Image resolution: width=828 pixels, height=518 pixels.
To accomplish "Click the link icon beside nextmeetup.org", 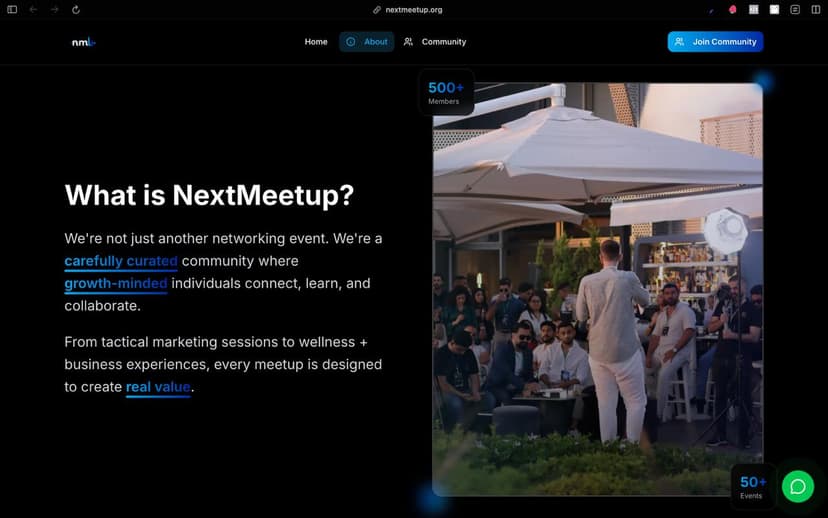I will pos(377,10).
